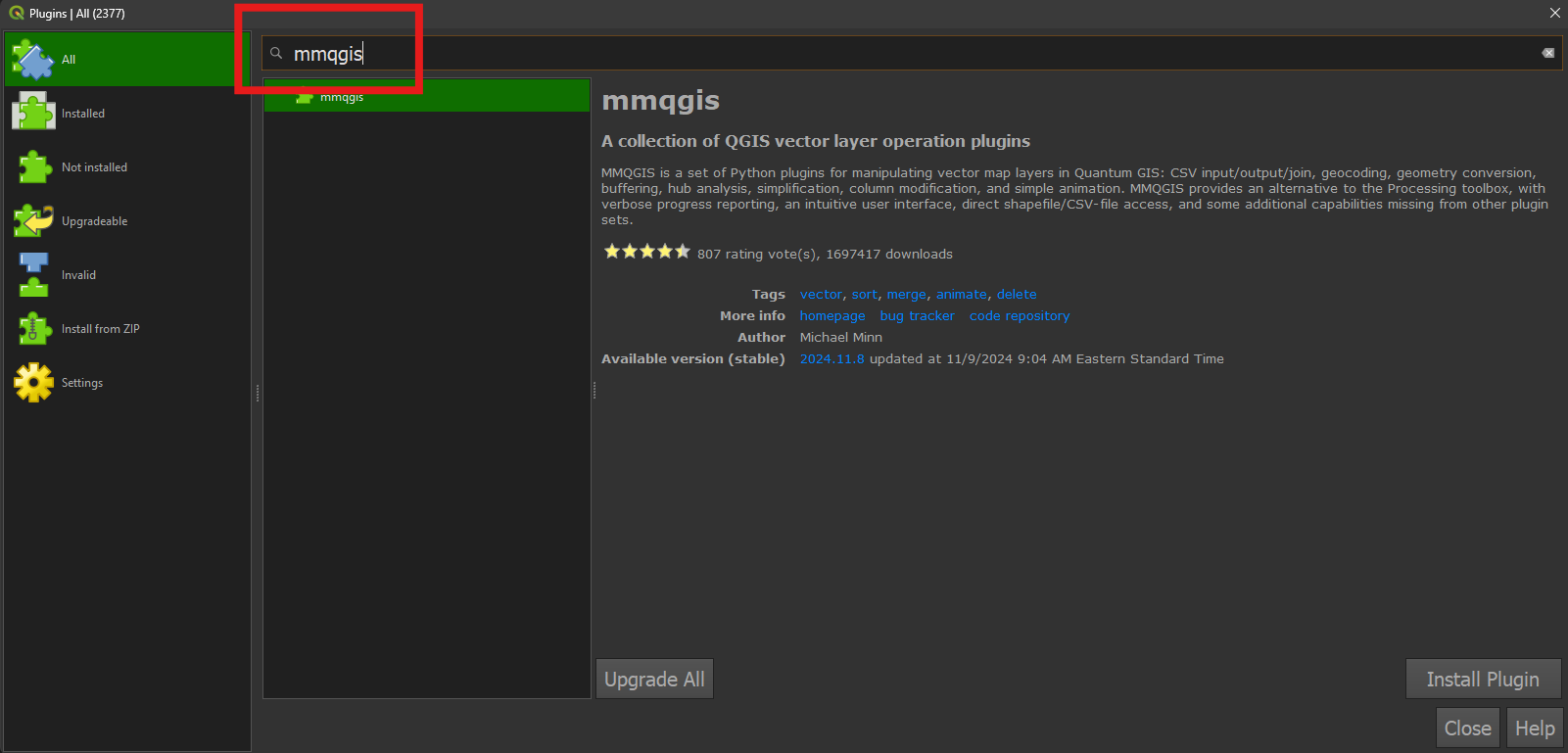Image resolution: width=1568 pixels, height=753 pixels.
Task: Open version 2024.11.8 link
Action: [x=832, y=358]
